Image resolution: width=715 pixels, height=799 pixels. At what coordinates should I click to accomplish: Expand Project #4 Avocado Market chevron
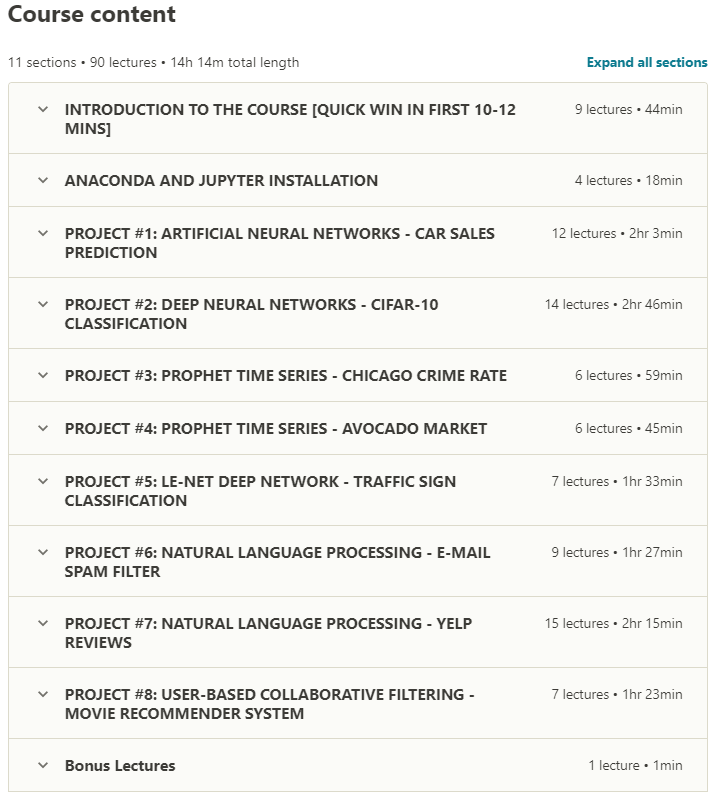point(43,428)
